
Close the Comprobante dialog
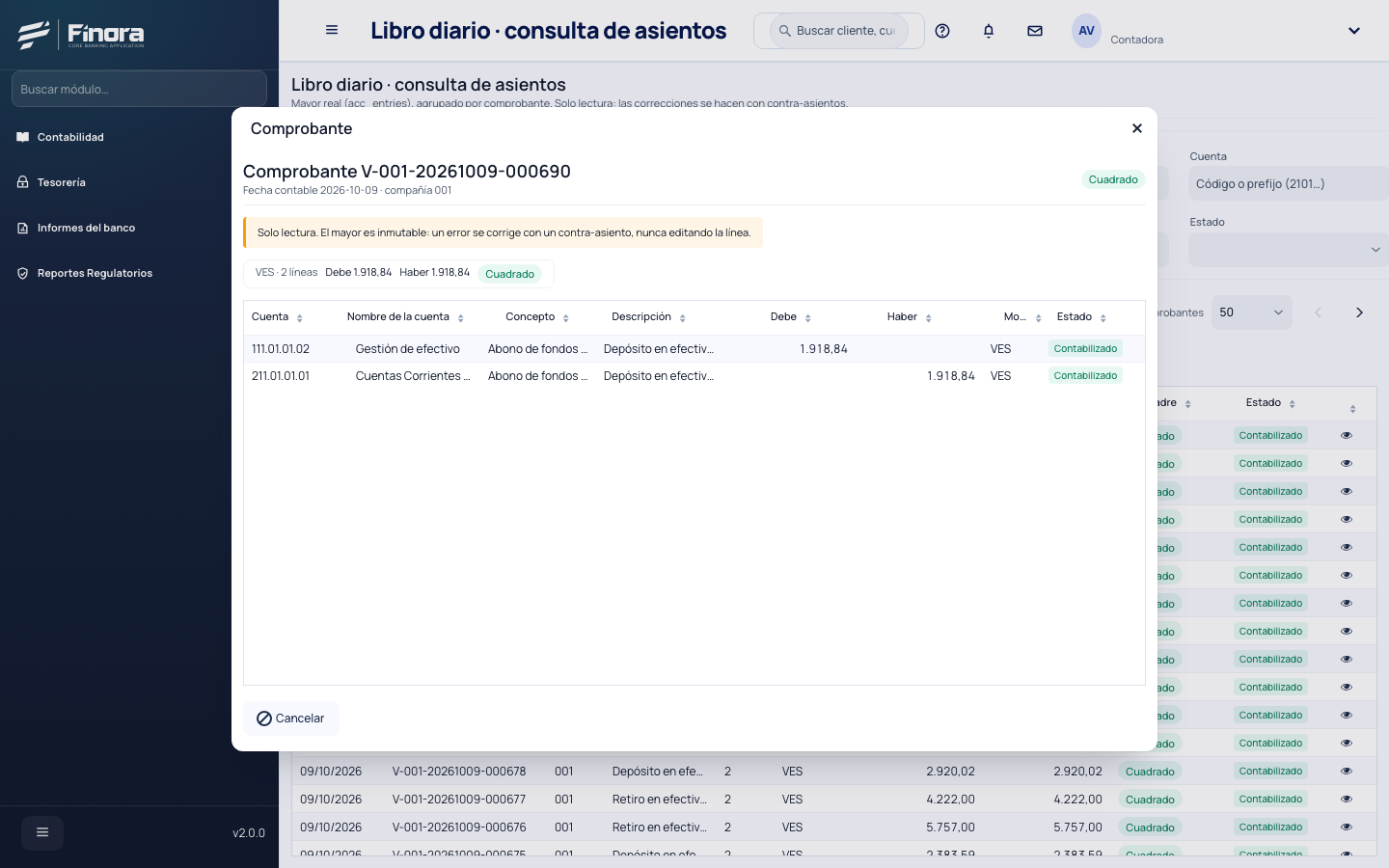[1137, 128]
